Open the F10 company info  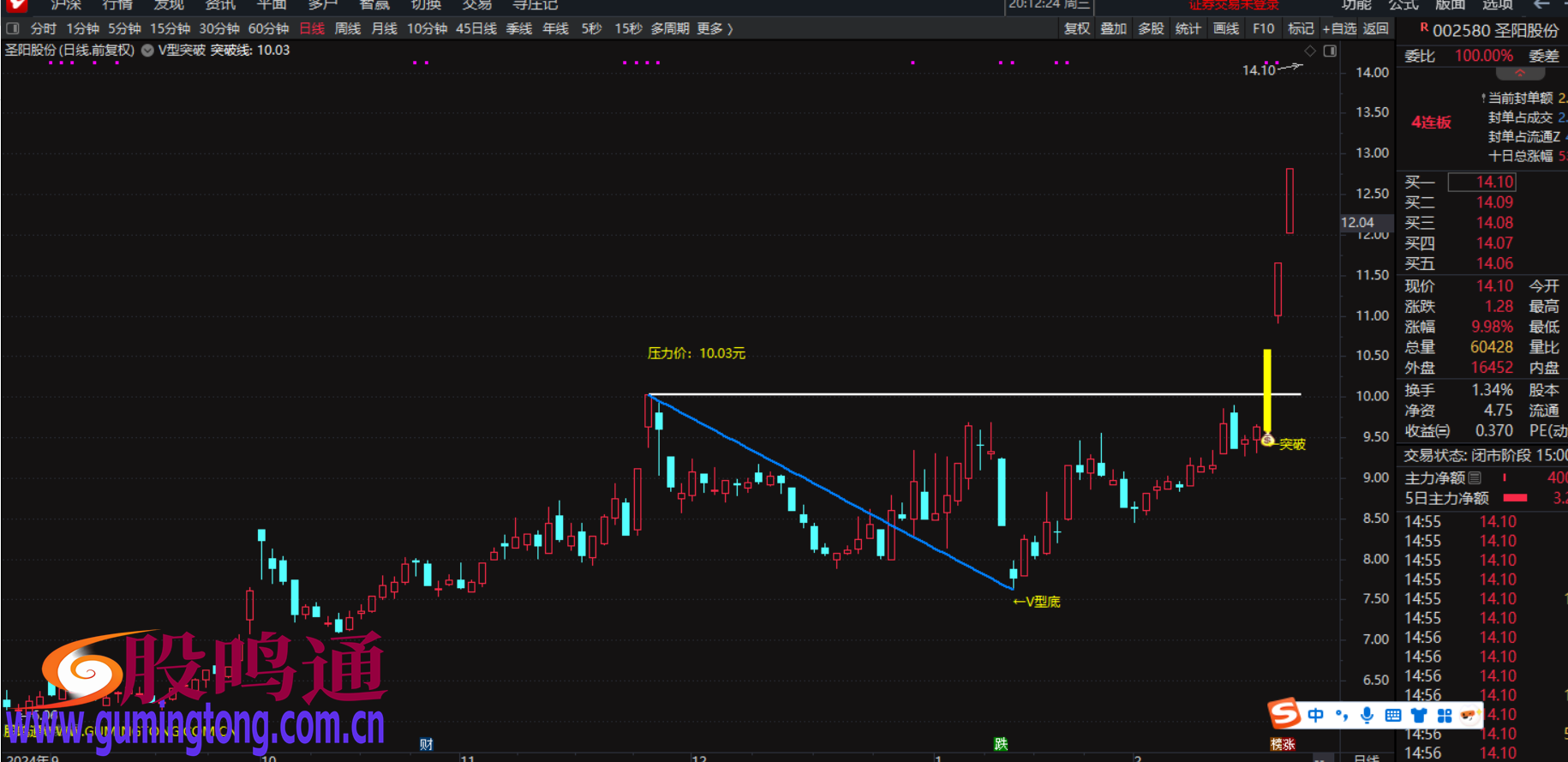pos(1263,28)
